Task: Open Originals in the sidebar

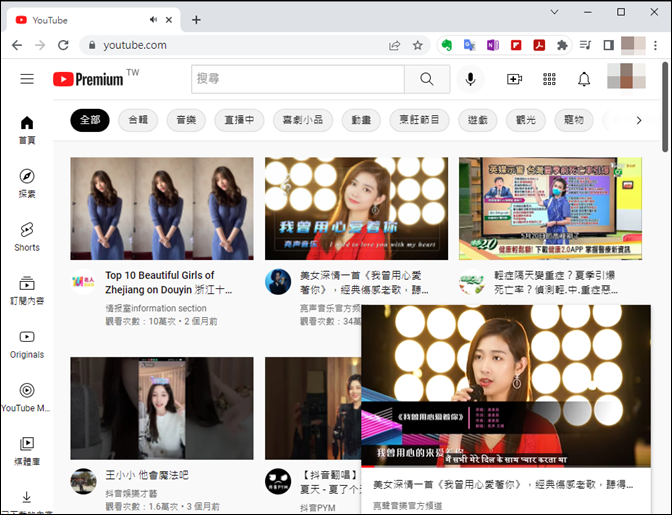Action: click(x=27, y=344)
